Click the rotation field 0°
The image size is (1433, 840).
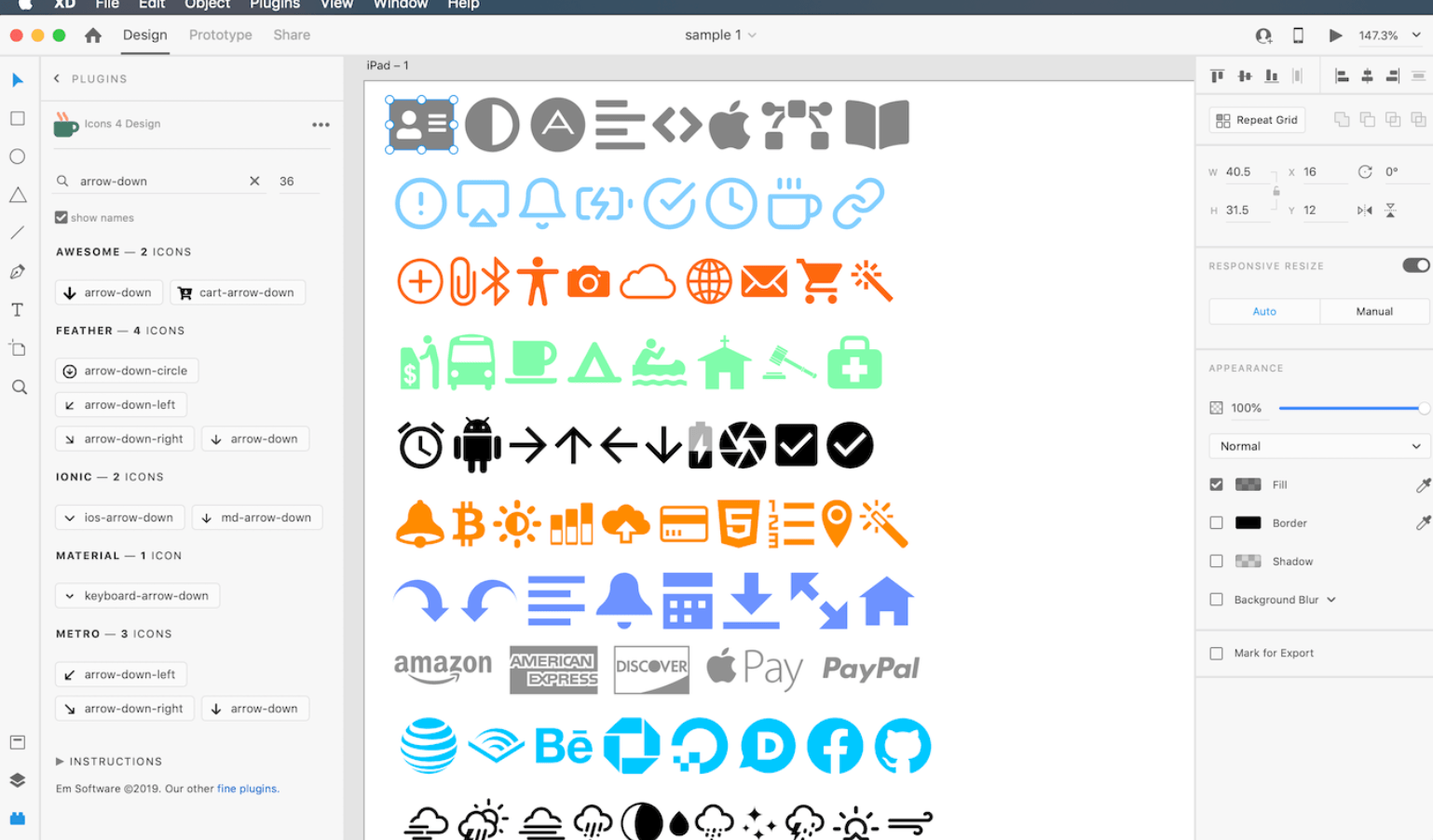pos(1404,172)
